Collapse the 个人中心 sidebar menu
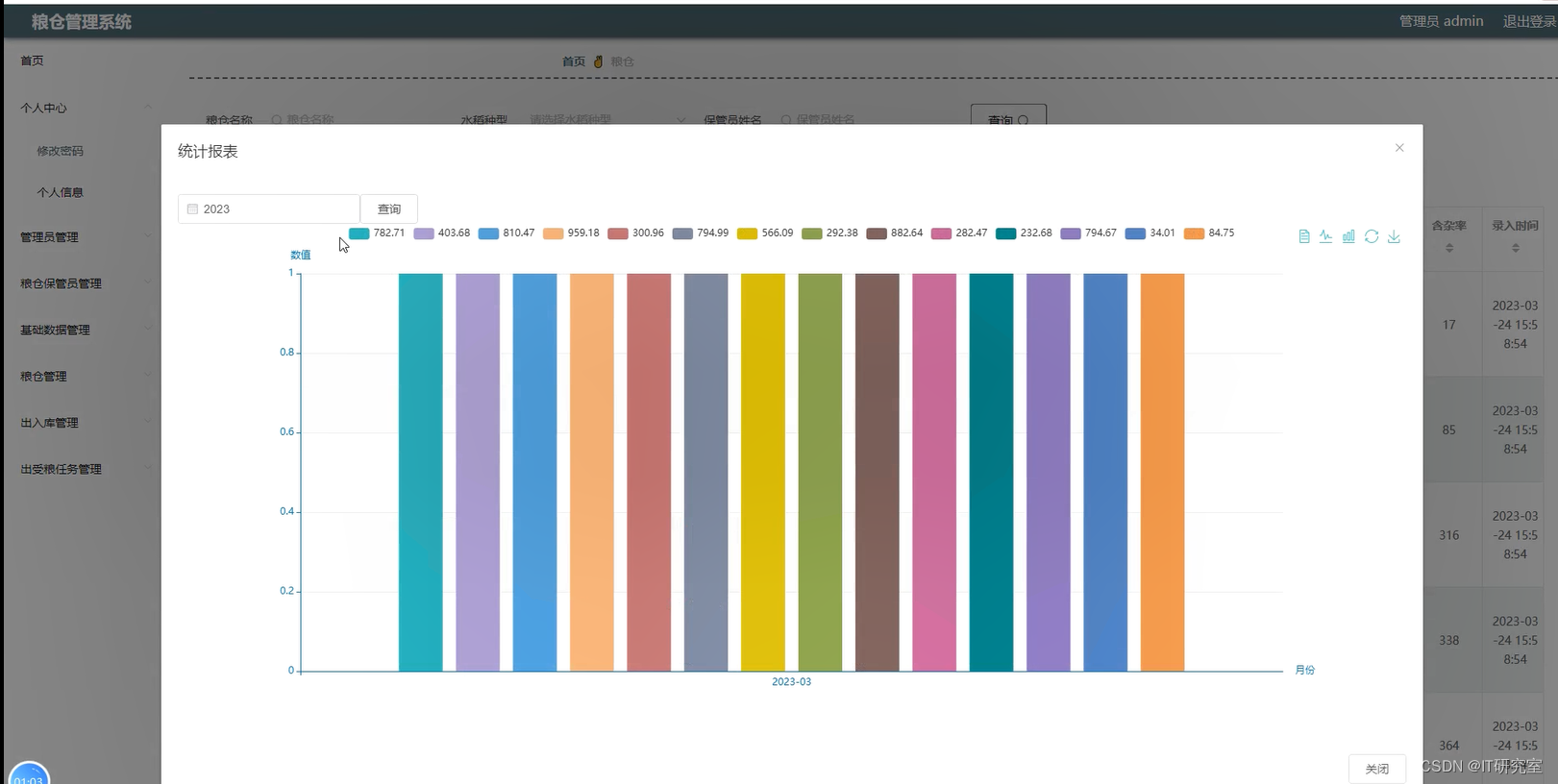The height and width of the screenshot is (784, 1558). [x=85, y=108]
